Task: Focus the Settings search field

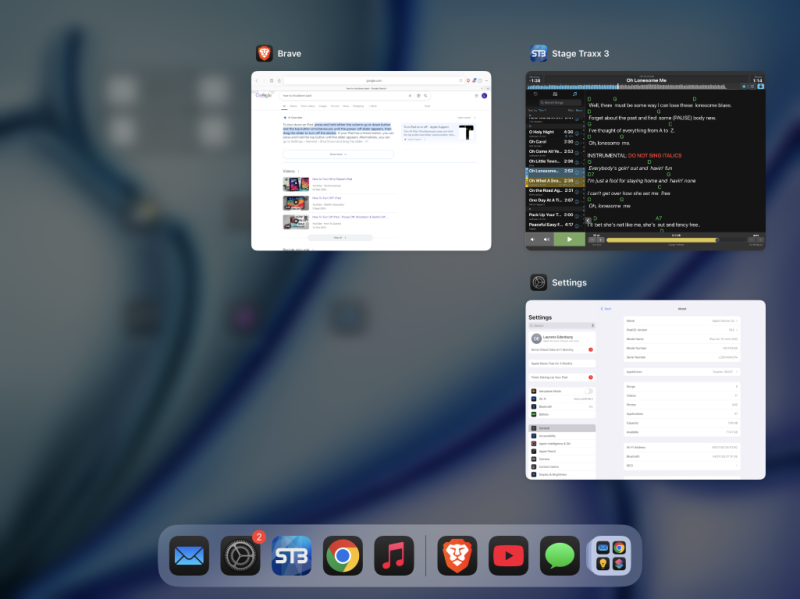Action: (561, 326)
